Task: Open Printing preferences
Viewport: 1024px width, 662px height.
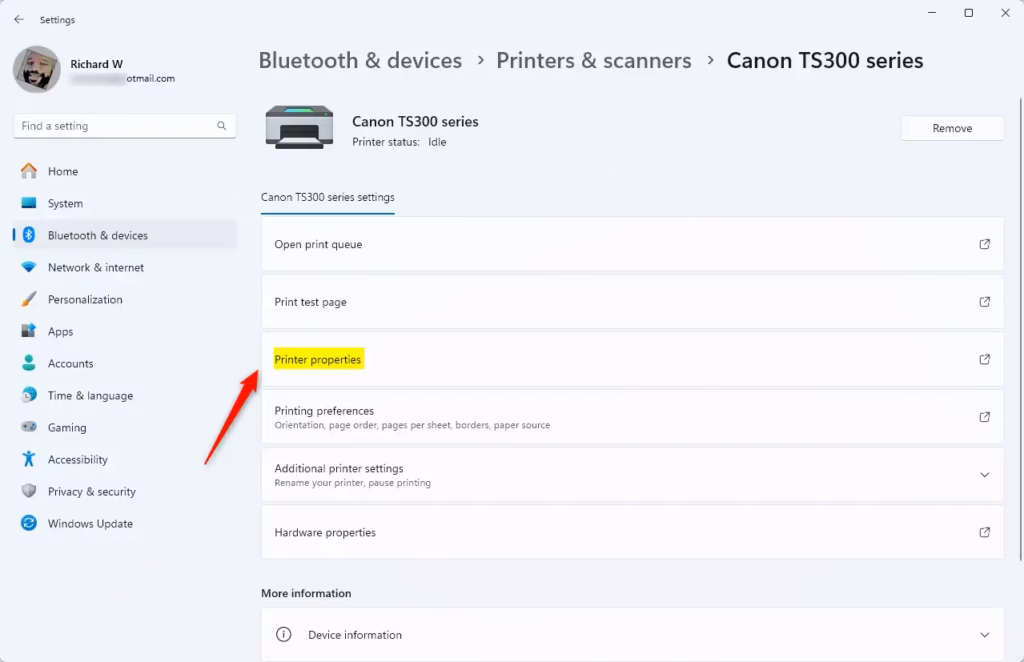Action: [x=632, y=417]
